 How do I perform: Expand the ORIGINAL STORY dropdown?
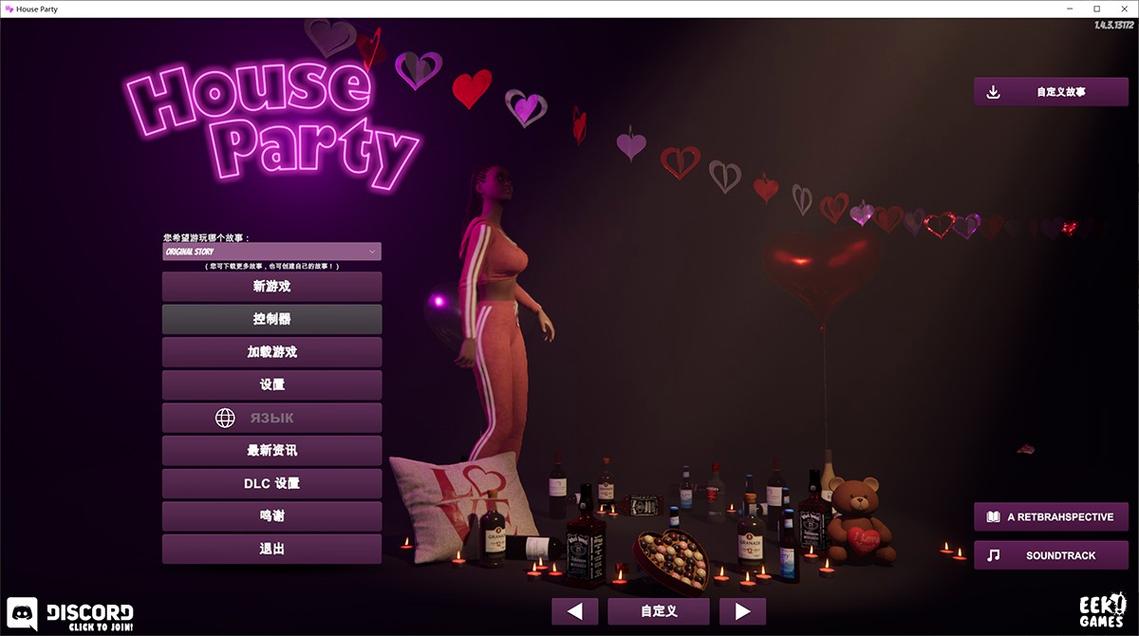coord(272,251)
